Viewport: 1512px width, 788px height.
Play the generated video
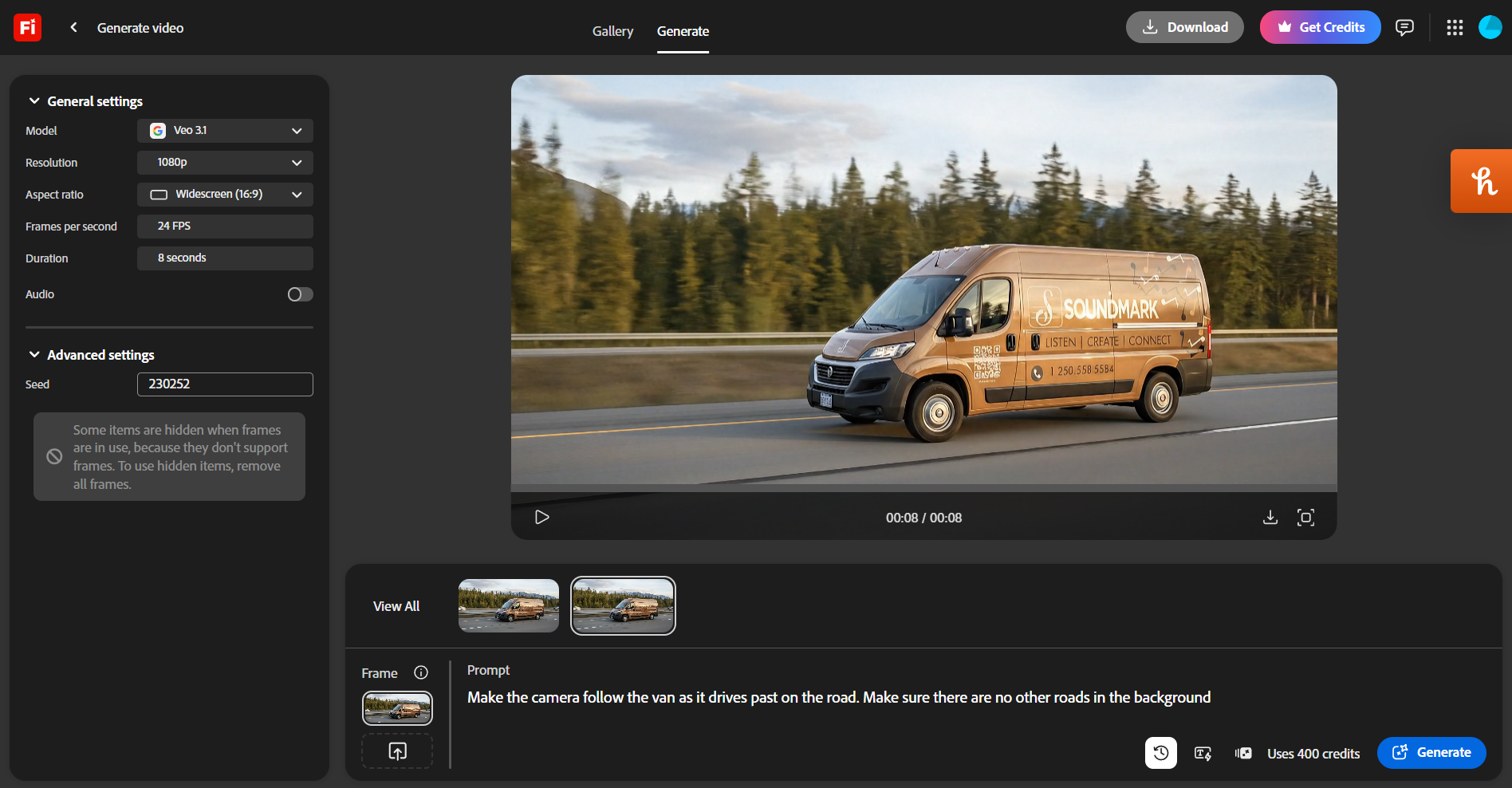541,518
